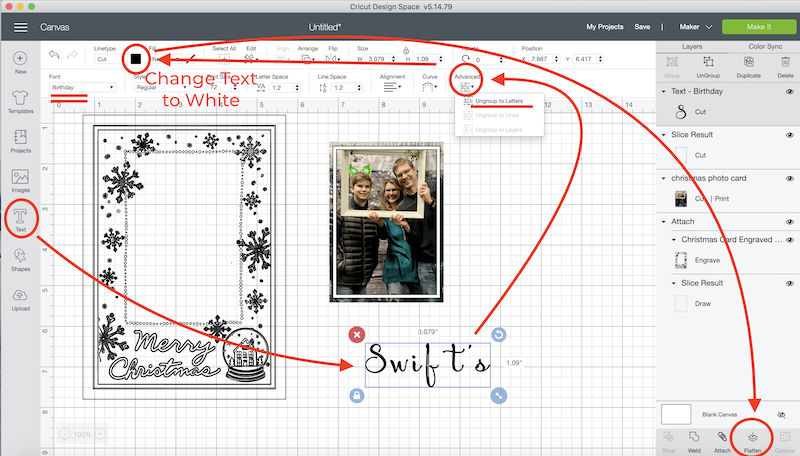Hide the top Slice Result layer
The image size is (800, 456).
pos(789,135)
